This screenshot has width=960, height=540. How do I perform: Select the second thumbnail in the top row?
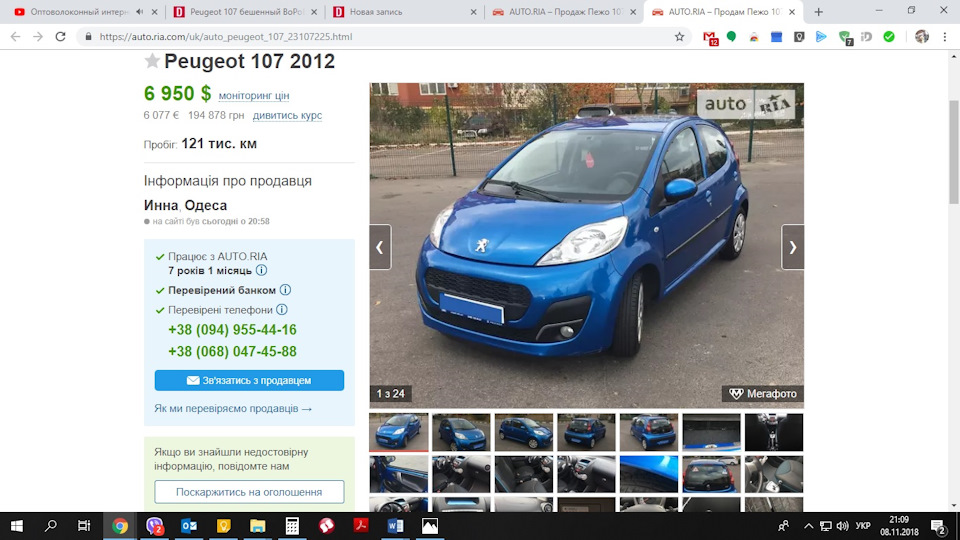(x=461, y=432)
